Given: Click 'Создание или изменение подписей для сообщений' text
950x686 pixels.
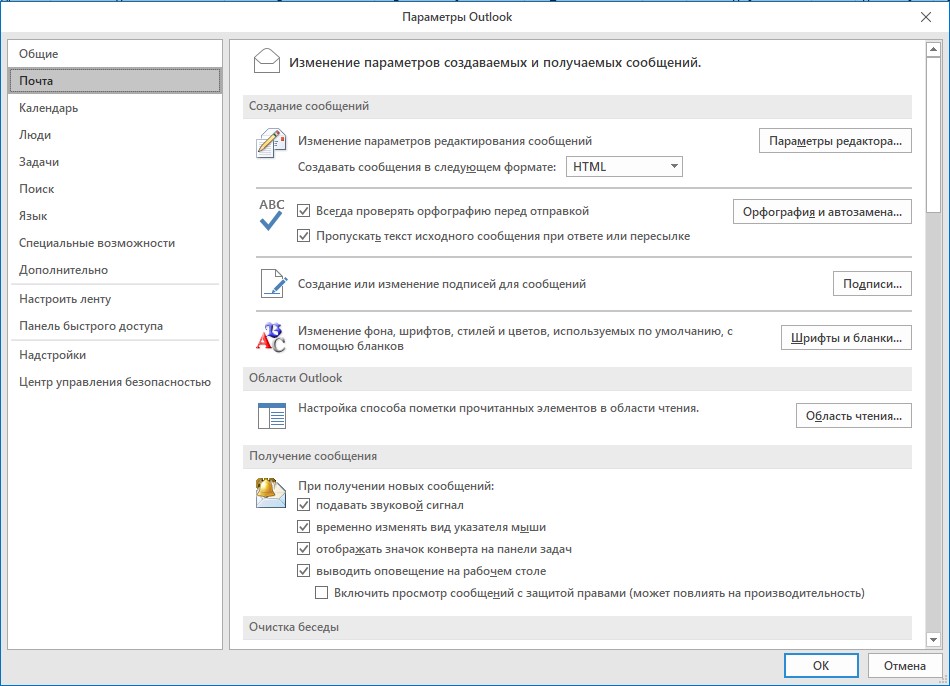Looking at the screenshot, I should coord(442,284).
